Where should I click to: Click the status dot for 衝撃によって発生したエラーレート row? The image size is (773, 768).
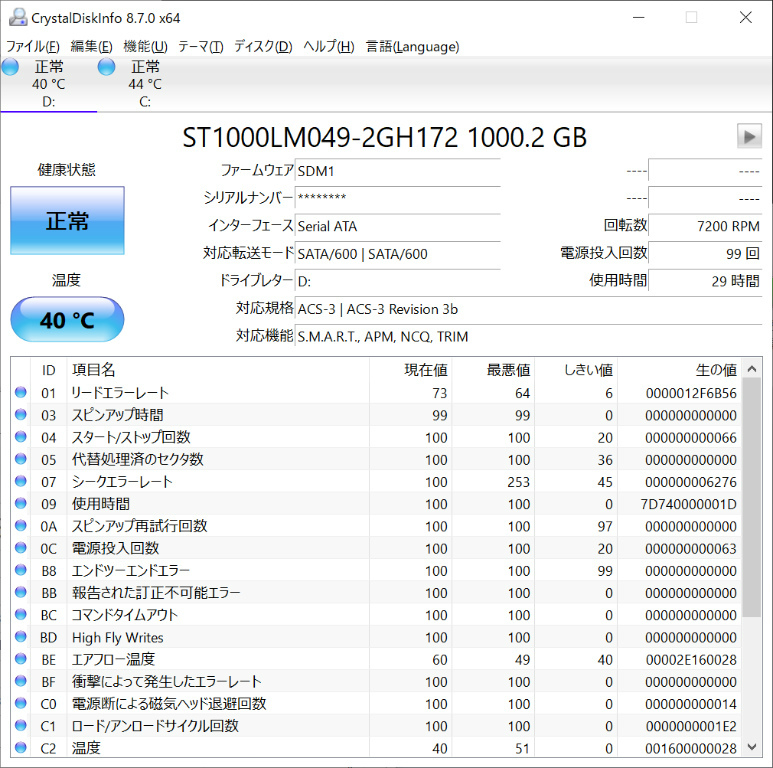(x=21, y=681)
